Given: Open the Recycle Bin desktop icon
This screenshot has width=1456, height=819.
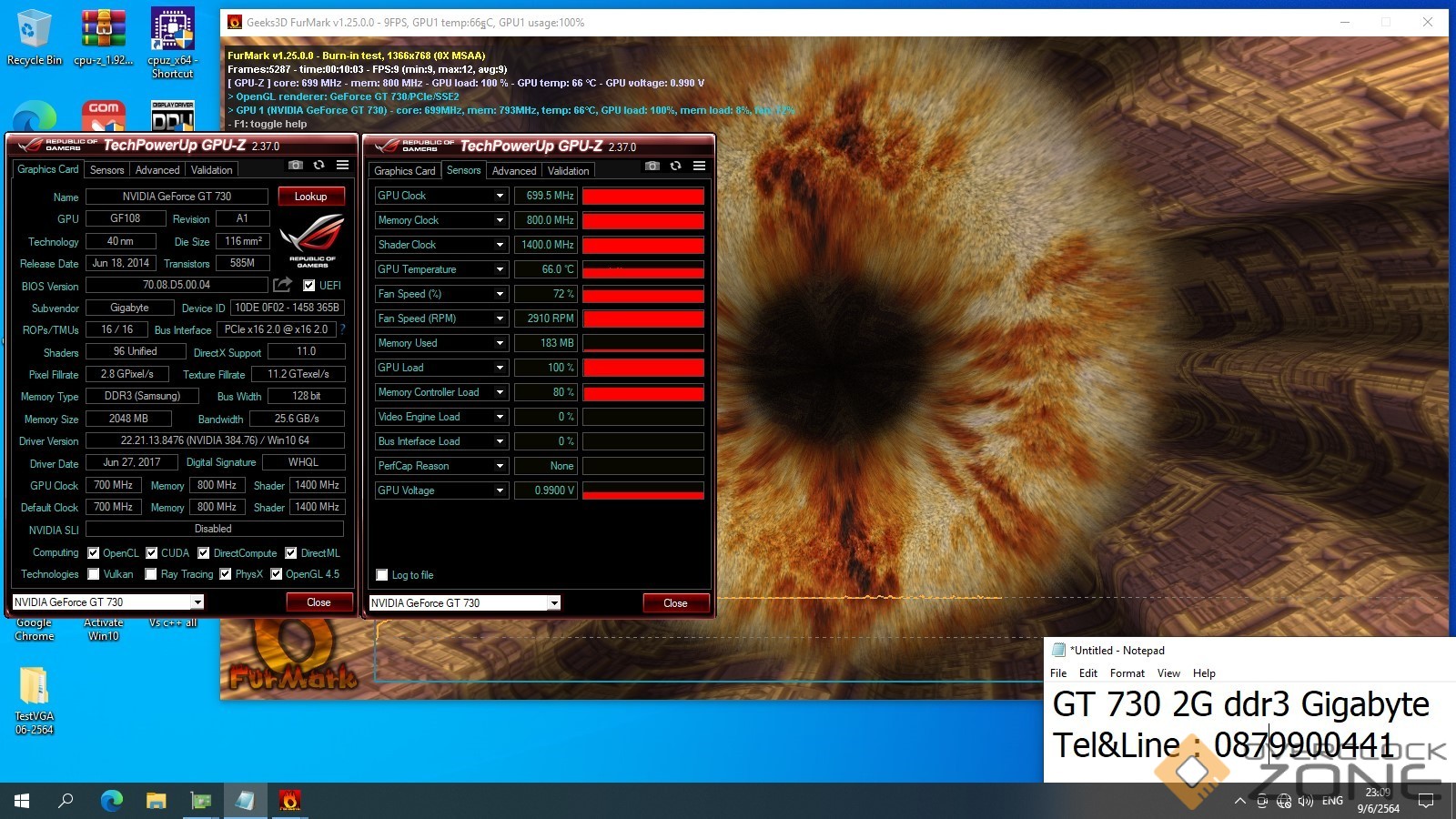Looking at the screenshot, I should (34, 36).
